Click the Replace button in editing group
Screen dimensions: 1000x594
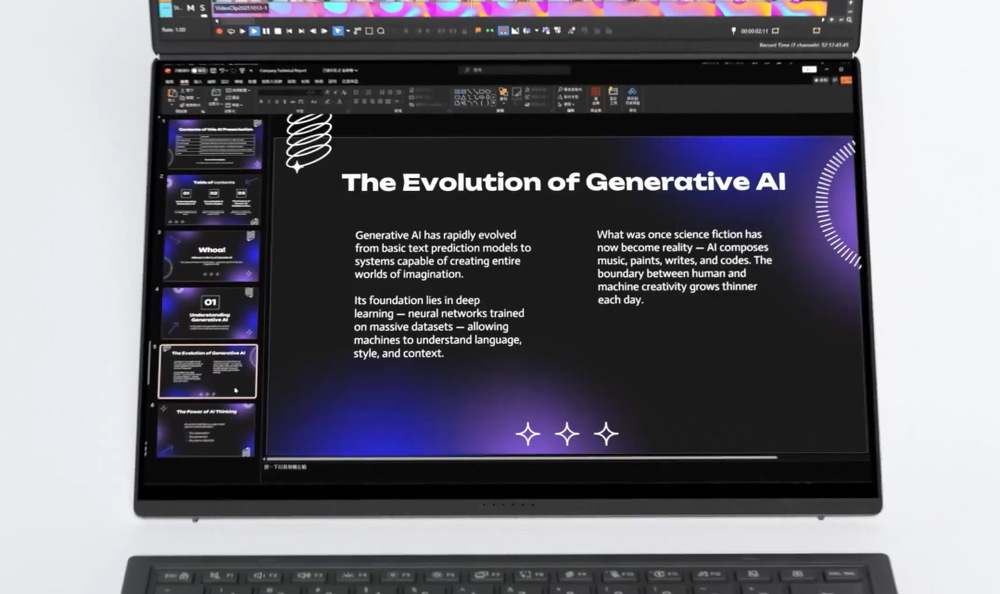pyautogui.click(x=568, y=96)
